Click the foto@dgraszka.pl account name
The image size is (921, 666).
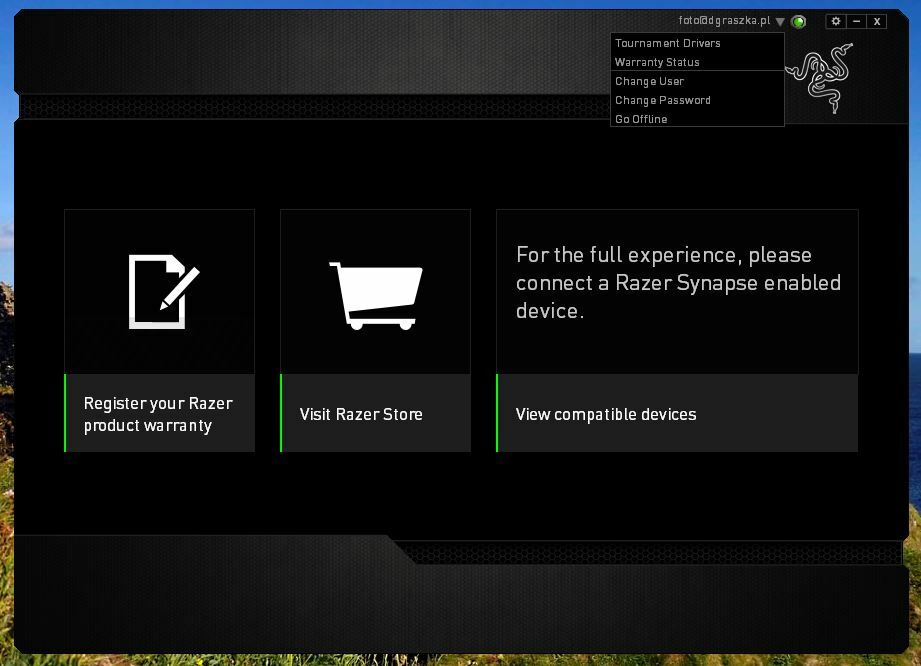724,21
